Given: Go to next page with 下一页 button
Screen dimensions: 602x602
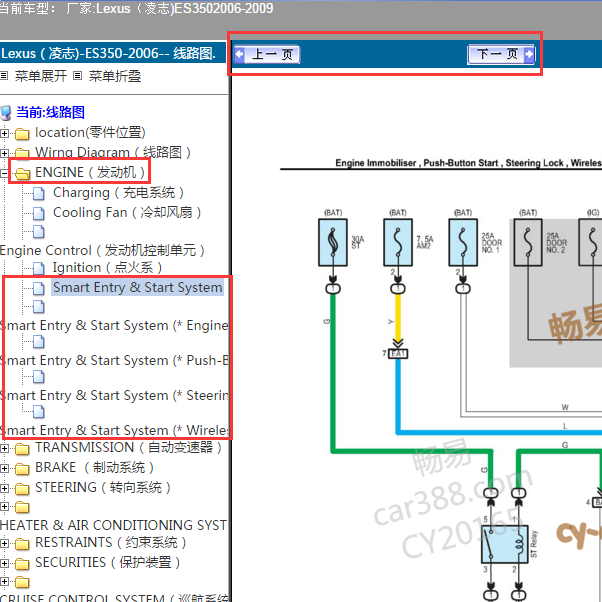Looking at the screenshot, I should (x=501, y=54).
